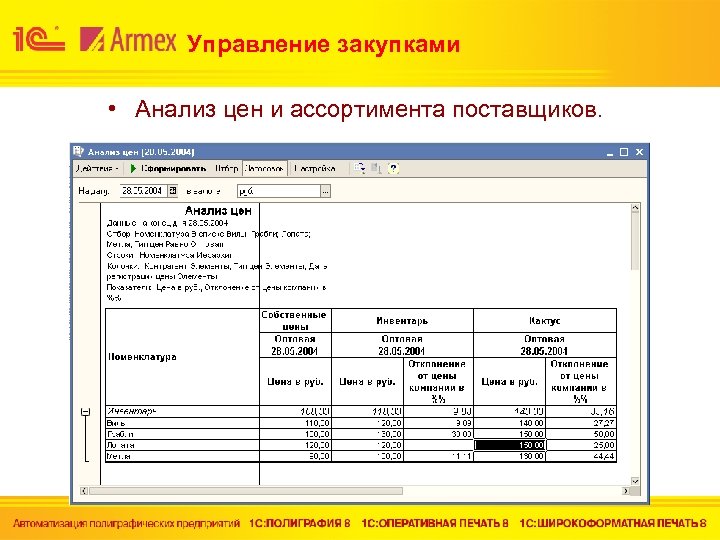
Task: Click Автоматизация полиграфических предприятий footer text
Action: point(126,523)
